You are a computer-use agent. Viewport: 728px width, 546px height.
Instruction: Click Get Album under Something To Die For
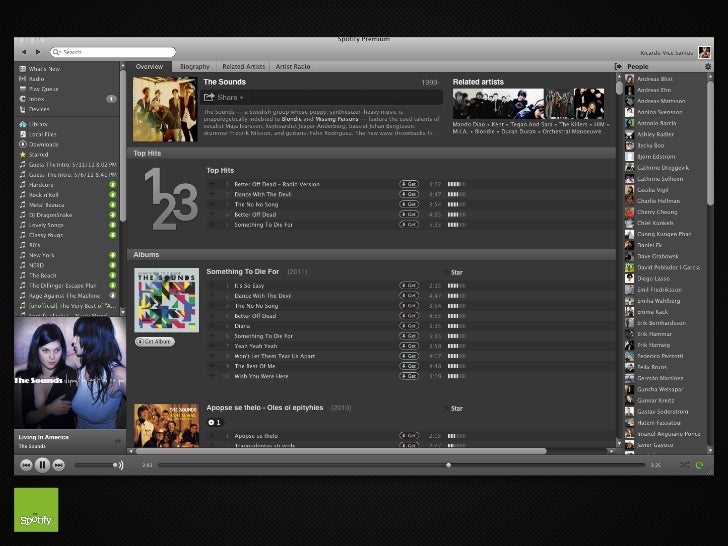(x=155, y=341)
